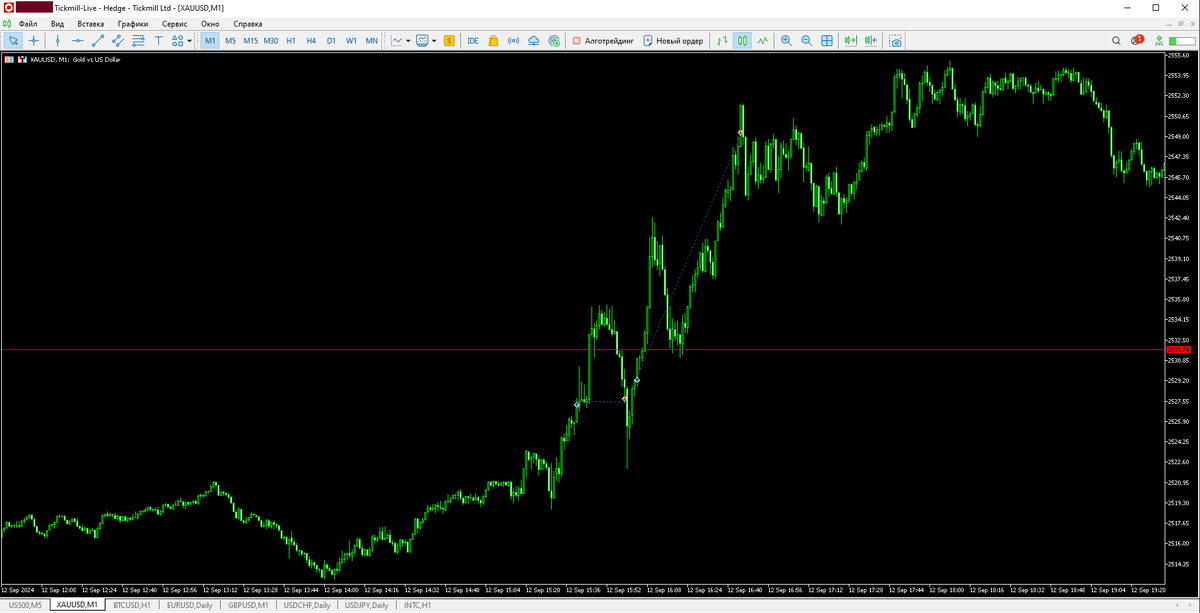Switch chart to M15 timeframe
Image resolution: width=1200 pixels, height=613 pixels.
pos(249,40)
